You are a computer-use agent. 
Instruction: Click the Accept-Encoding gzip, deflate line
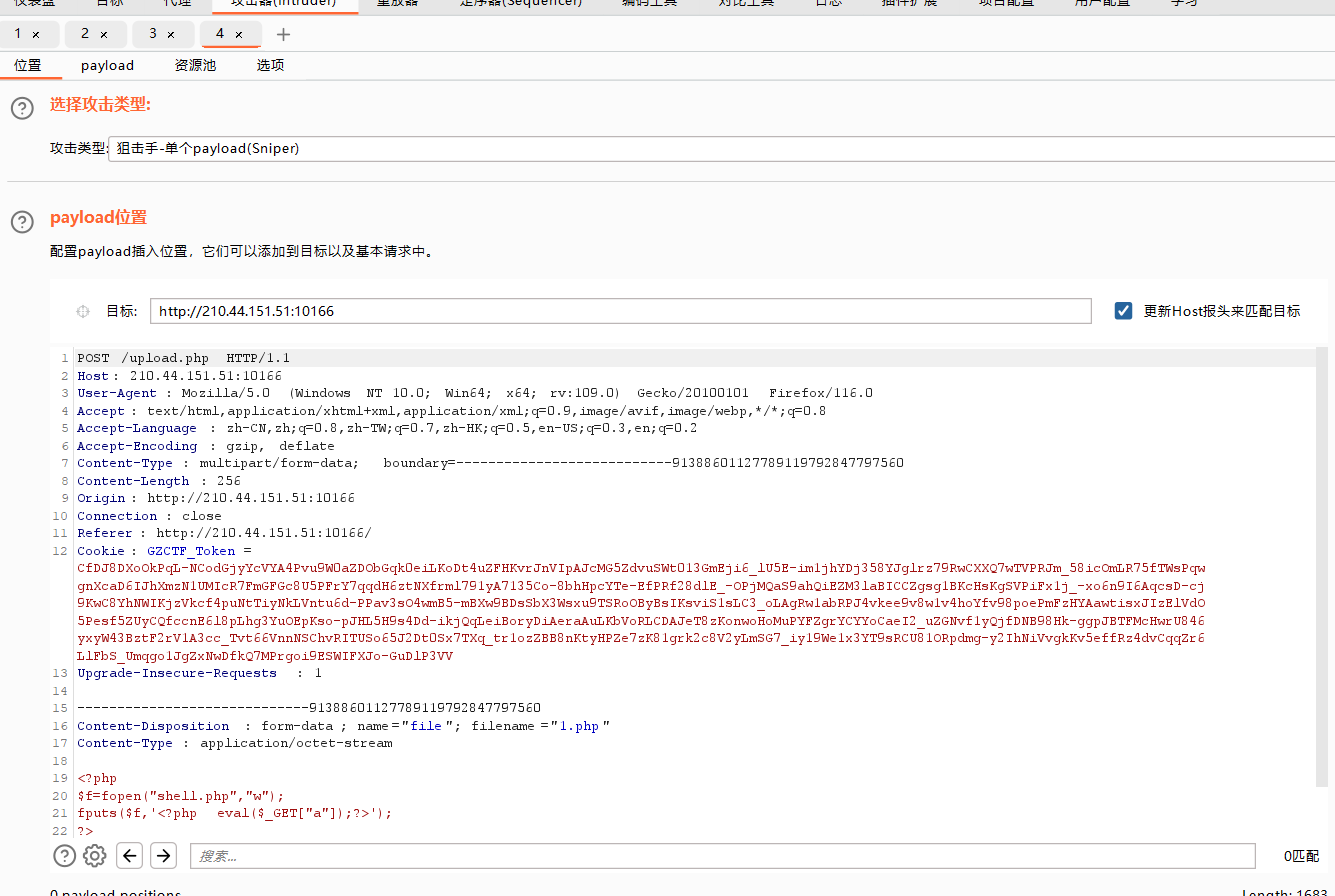(206, 446)
